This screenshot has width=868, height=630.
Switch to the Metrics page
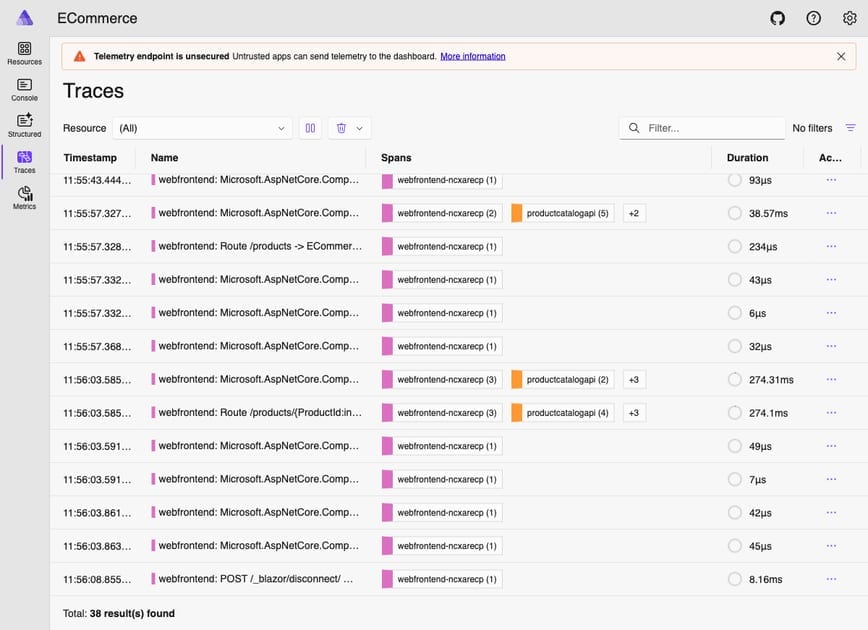[x=24, y=198]
